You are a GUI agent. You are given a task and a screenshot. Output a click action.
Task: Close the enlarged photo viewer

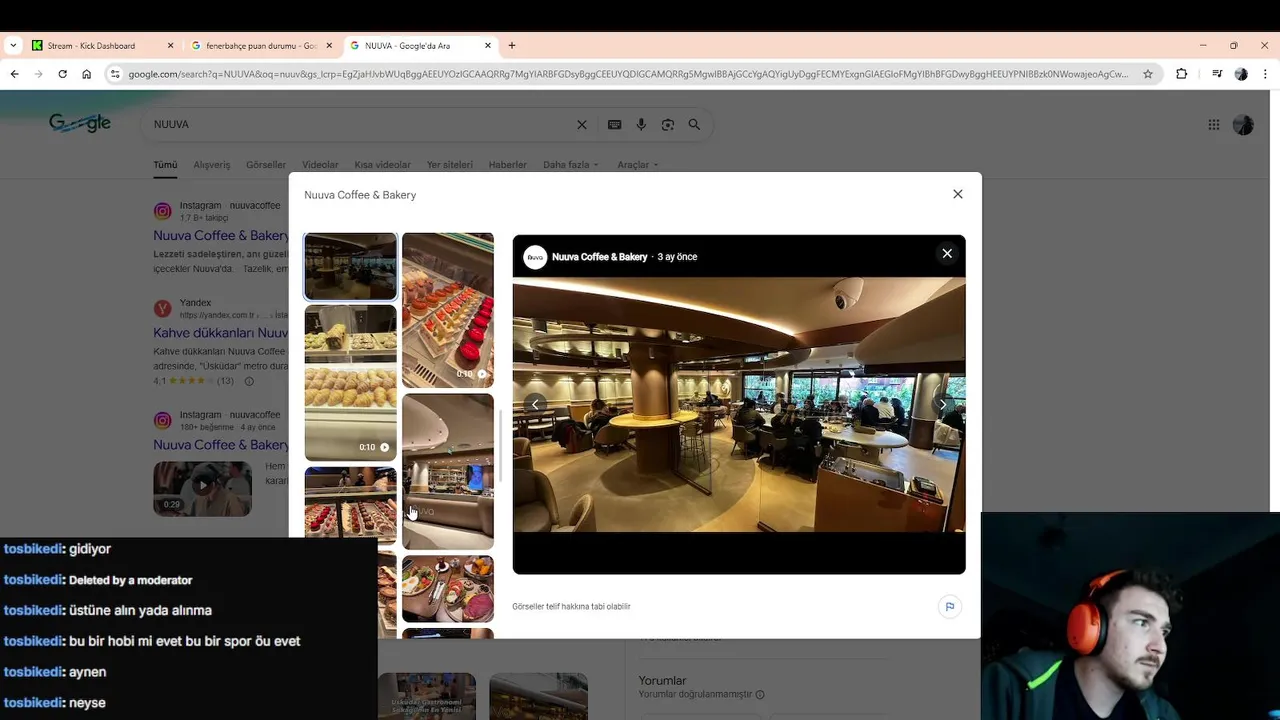click(x=947, y=253)
